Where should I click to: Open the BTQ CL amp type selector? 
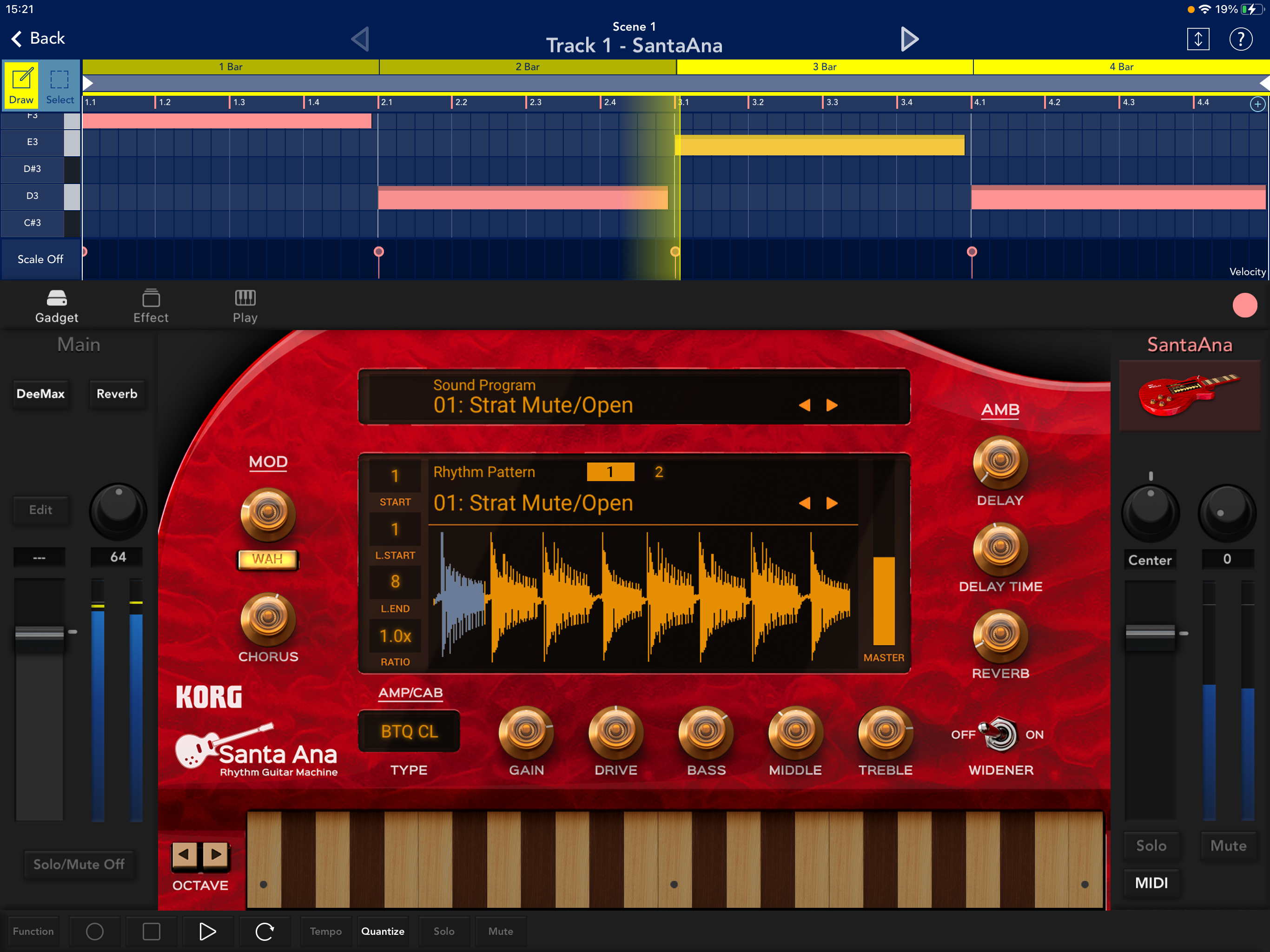click(409, 732)
